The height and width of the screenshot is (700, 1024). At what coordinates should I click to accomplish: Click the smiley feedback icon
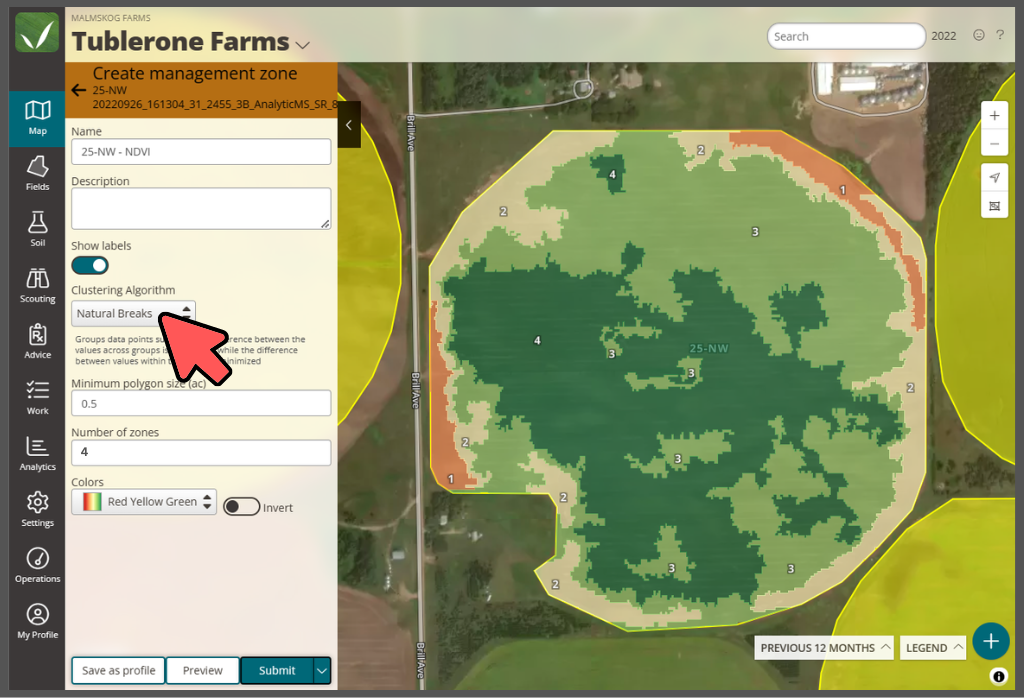pos(978,35)
